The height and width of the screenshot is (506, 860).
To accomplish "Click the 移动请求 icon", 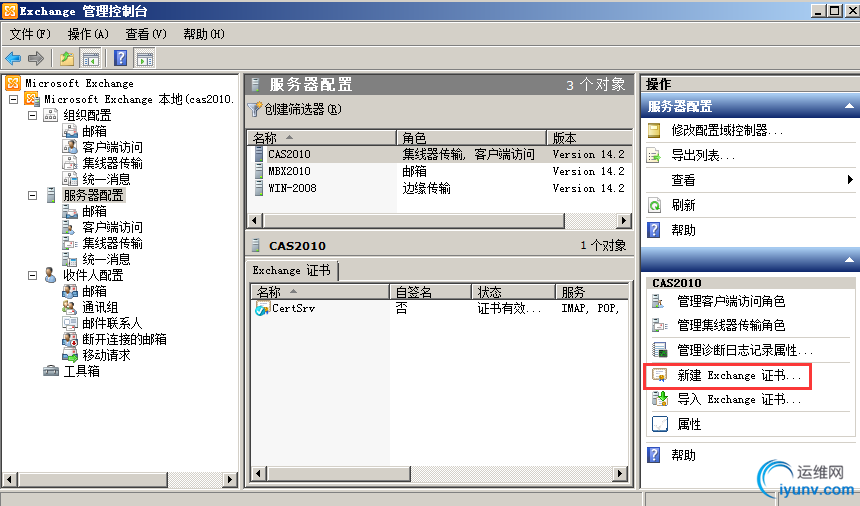I will [x=70, y=355].
